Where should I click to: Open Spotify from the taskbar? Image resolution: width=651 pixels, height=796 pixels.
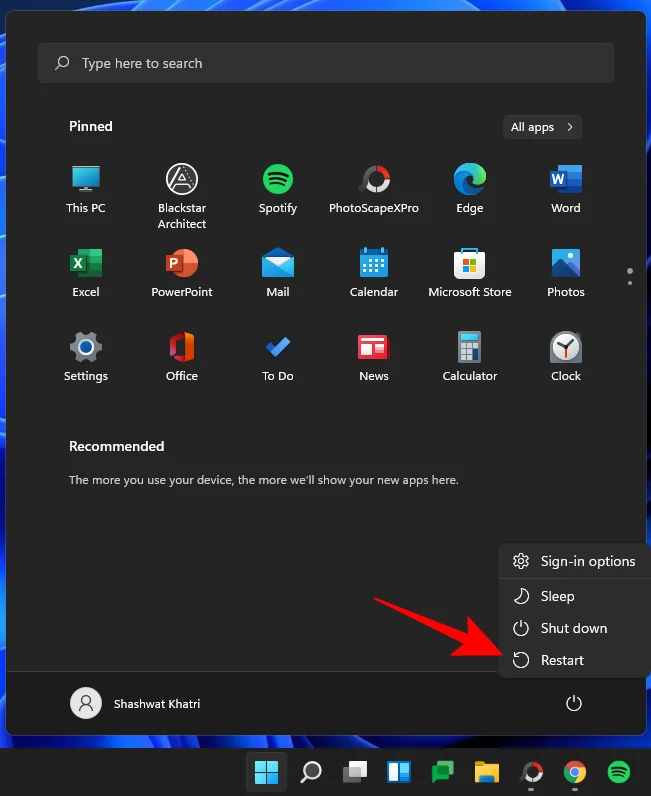(619, 772)
